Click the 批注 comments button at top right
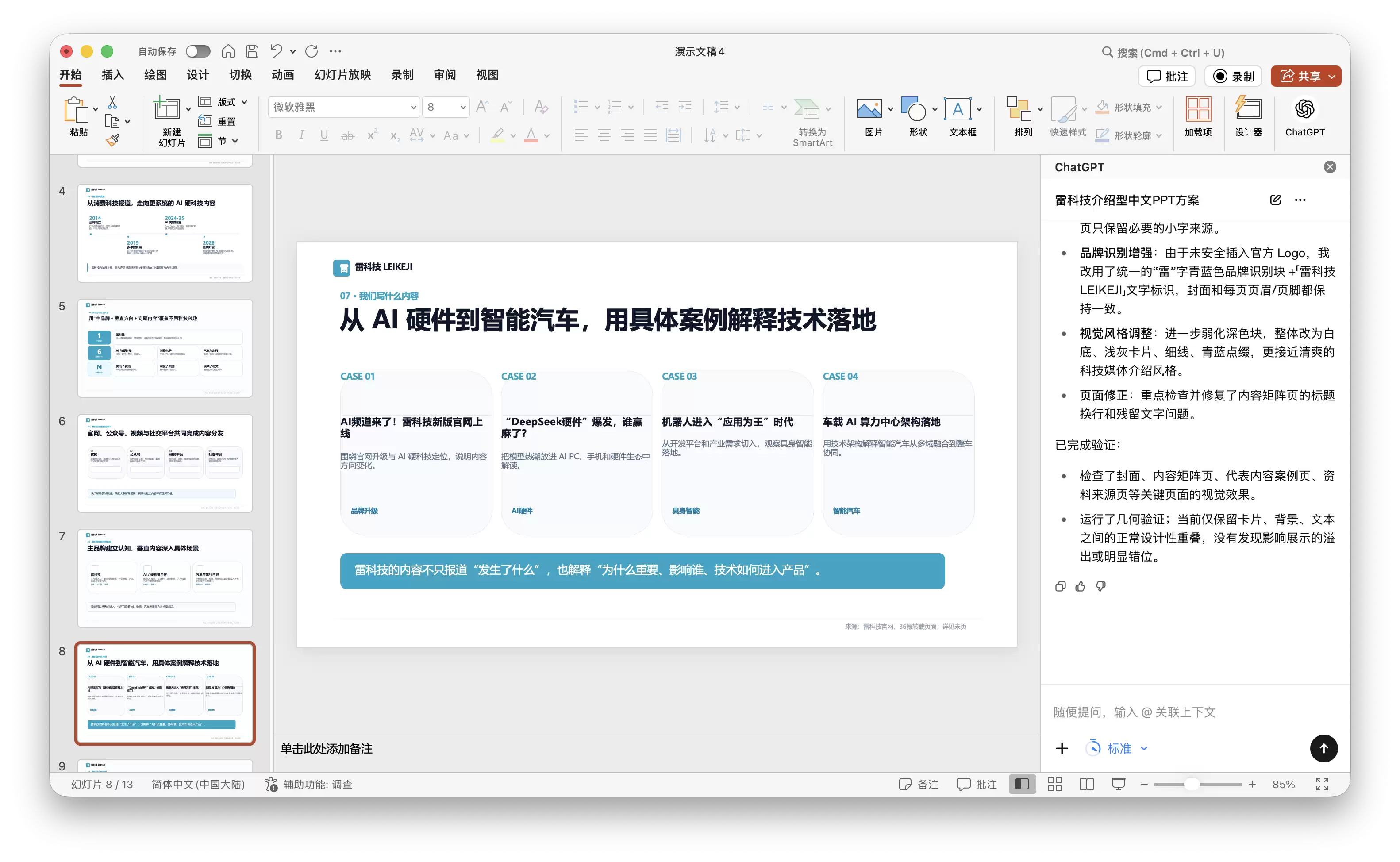 pos(1167,76)
